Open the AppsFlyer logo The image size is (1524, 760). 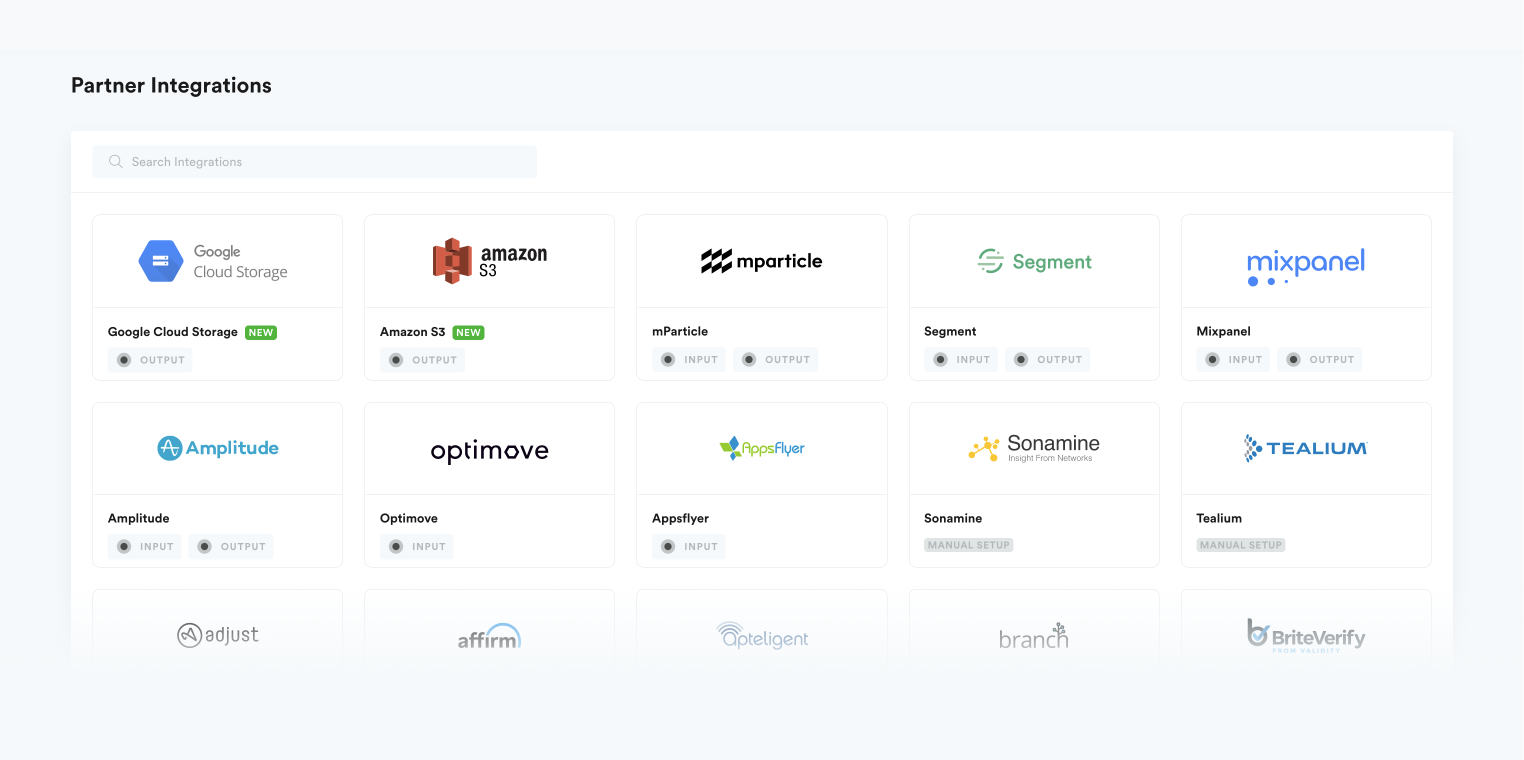click(x=762, y=448)
